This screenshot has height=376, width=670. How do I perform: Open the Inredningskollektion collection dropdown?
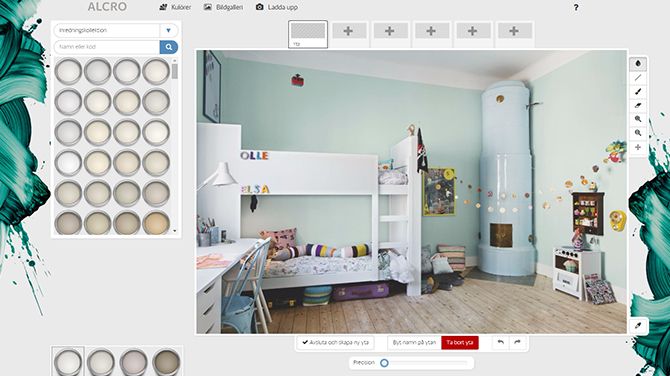(116, 30)
